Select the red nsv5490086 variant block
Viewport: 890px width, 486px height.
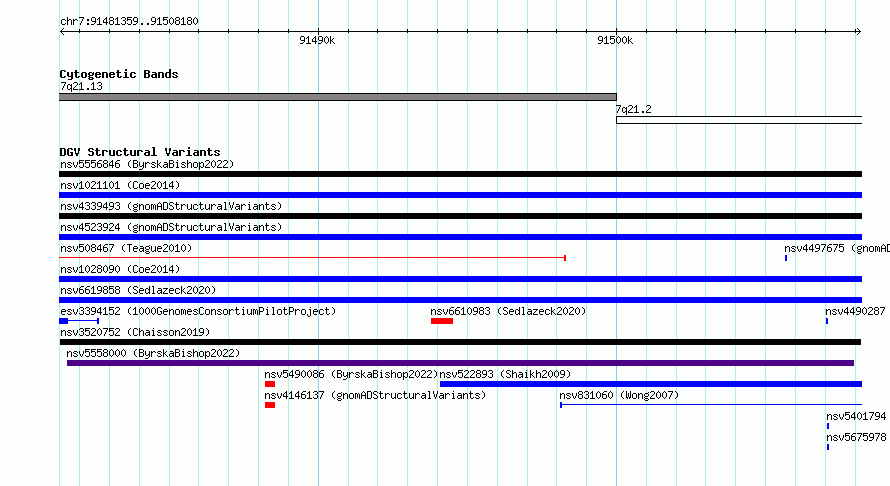pos(270,384)
